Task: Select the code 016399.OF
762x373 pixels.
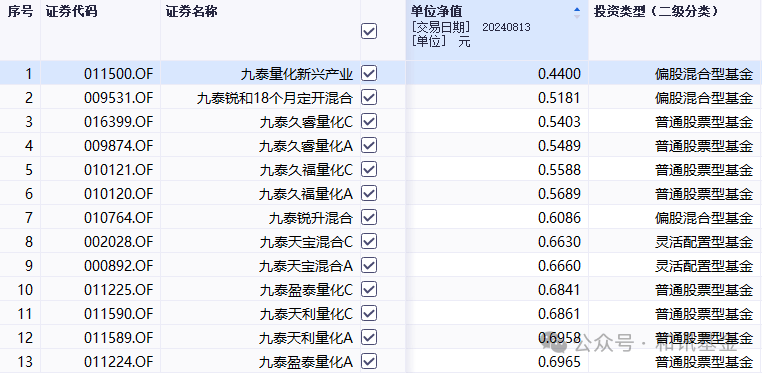Action: point(119,122)
